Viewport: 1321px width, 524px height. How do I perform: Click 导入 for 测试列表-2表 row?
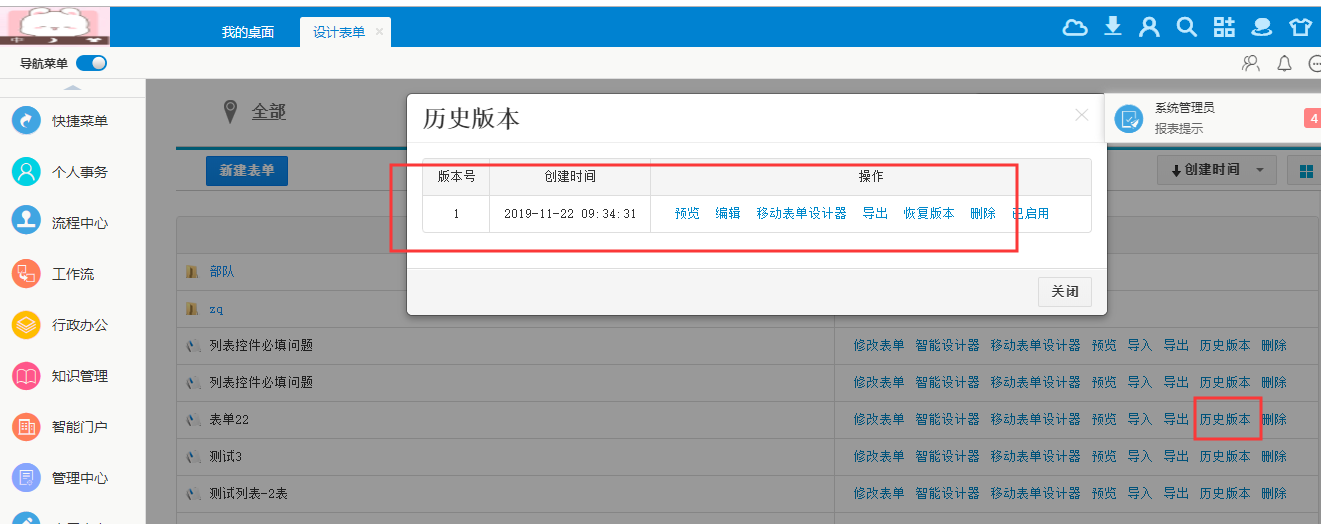click(x=1140, y=493)
